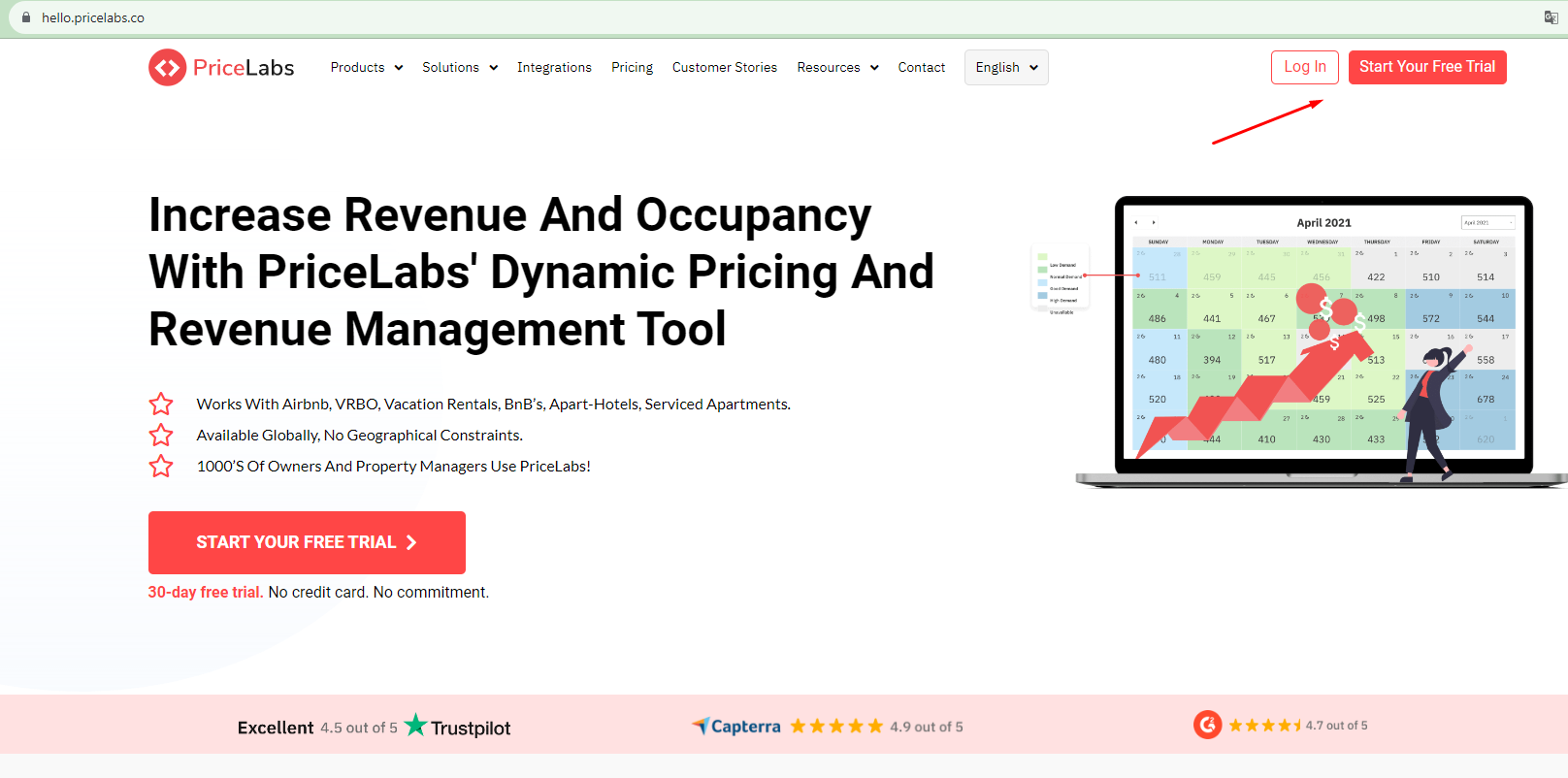Expand the Solutions dropdown menu
Screen dimensions: 1568x778
click(x=460, y=67)
